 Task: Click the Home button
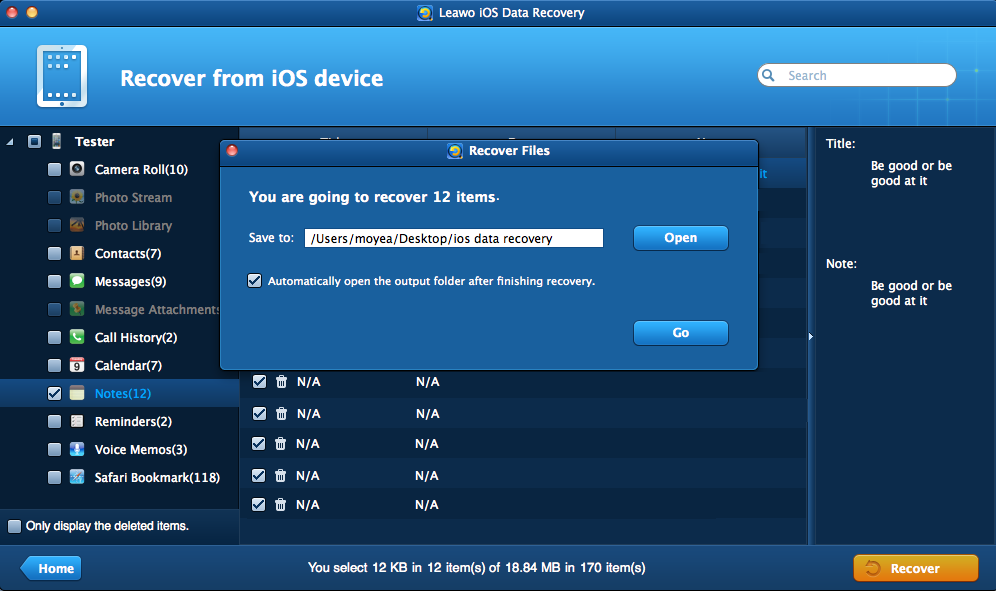coord(51,568)
